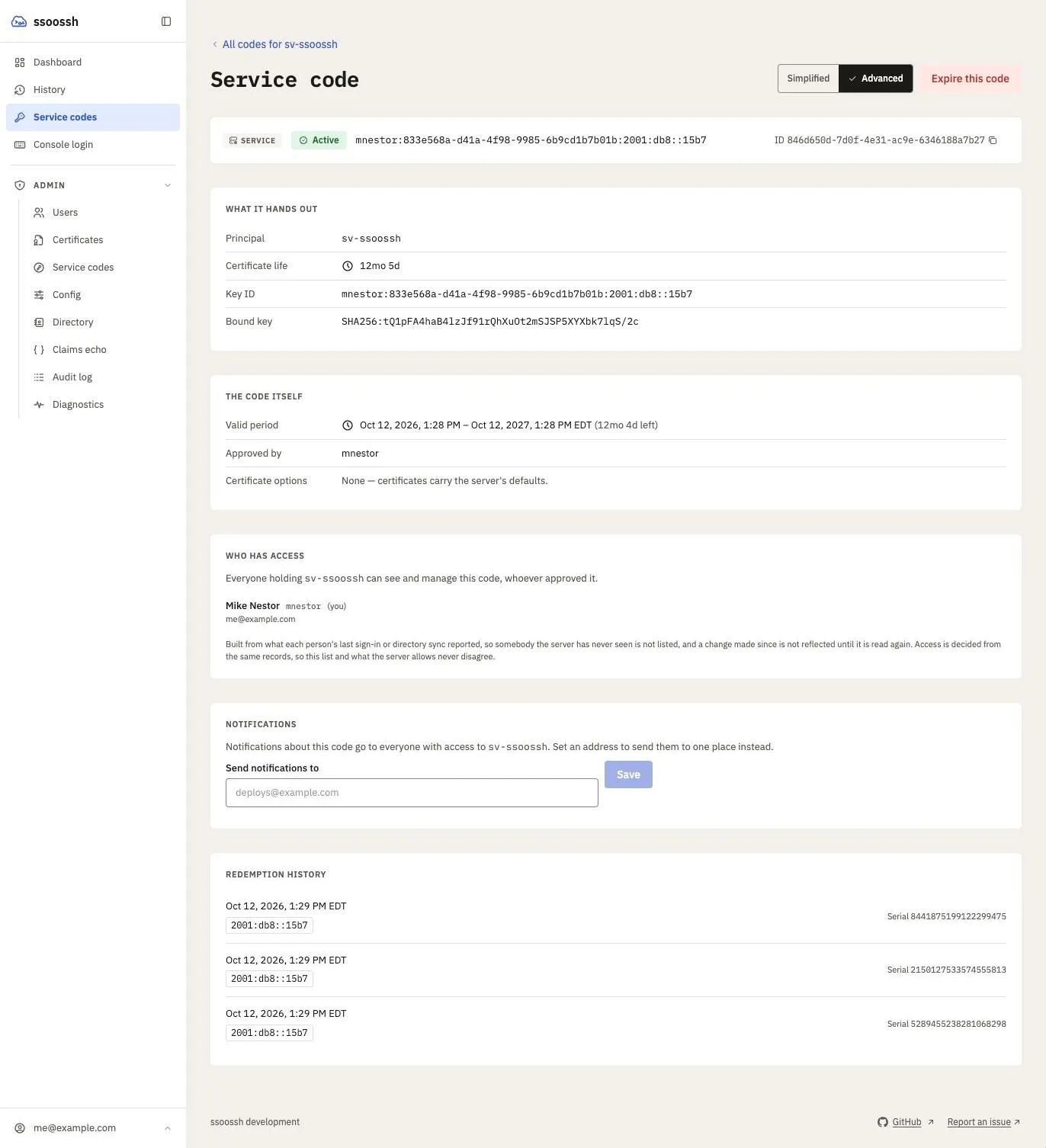This screenshot has height=1148, width=1046.
Task: Switch to Advanced view
Action: pos(875,79)
